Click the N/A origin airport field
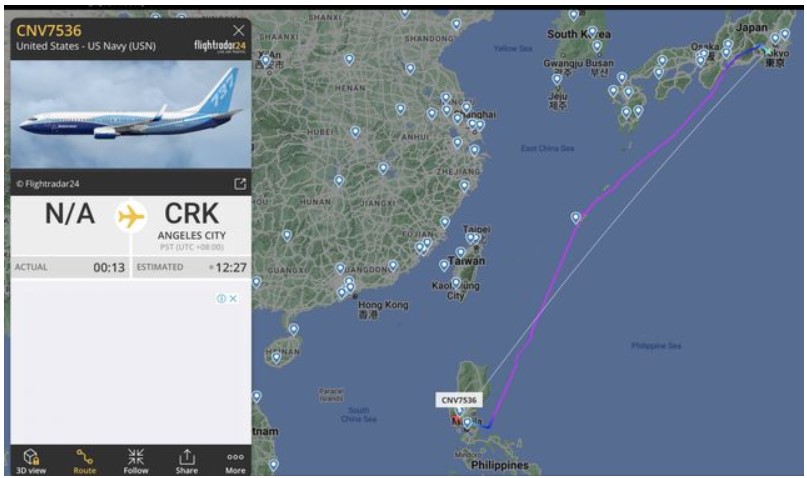 [x=70, y=214]
